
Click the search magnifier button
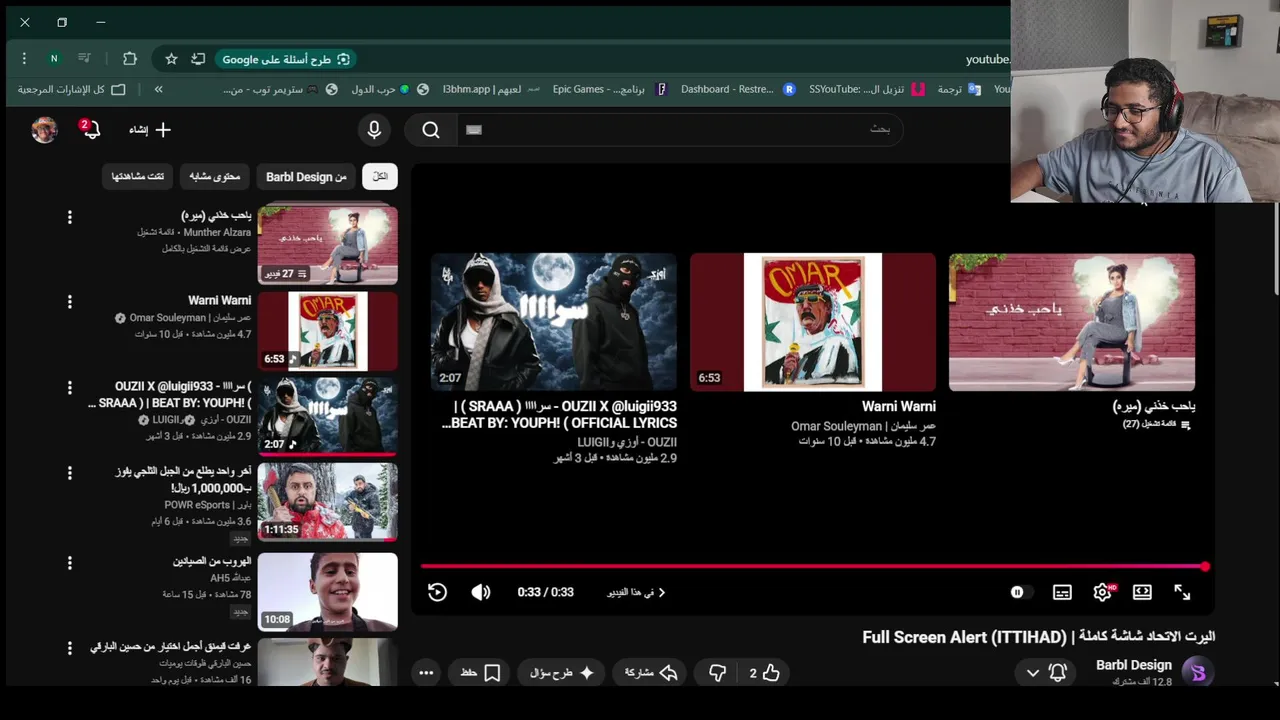431,129
